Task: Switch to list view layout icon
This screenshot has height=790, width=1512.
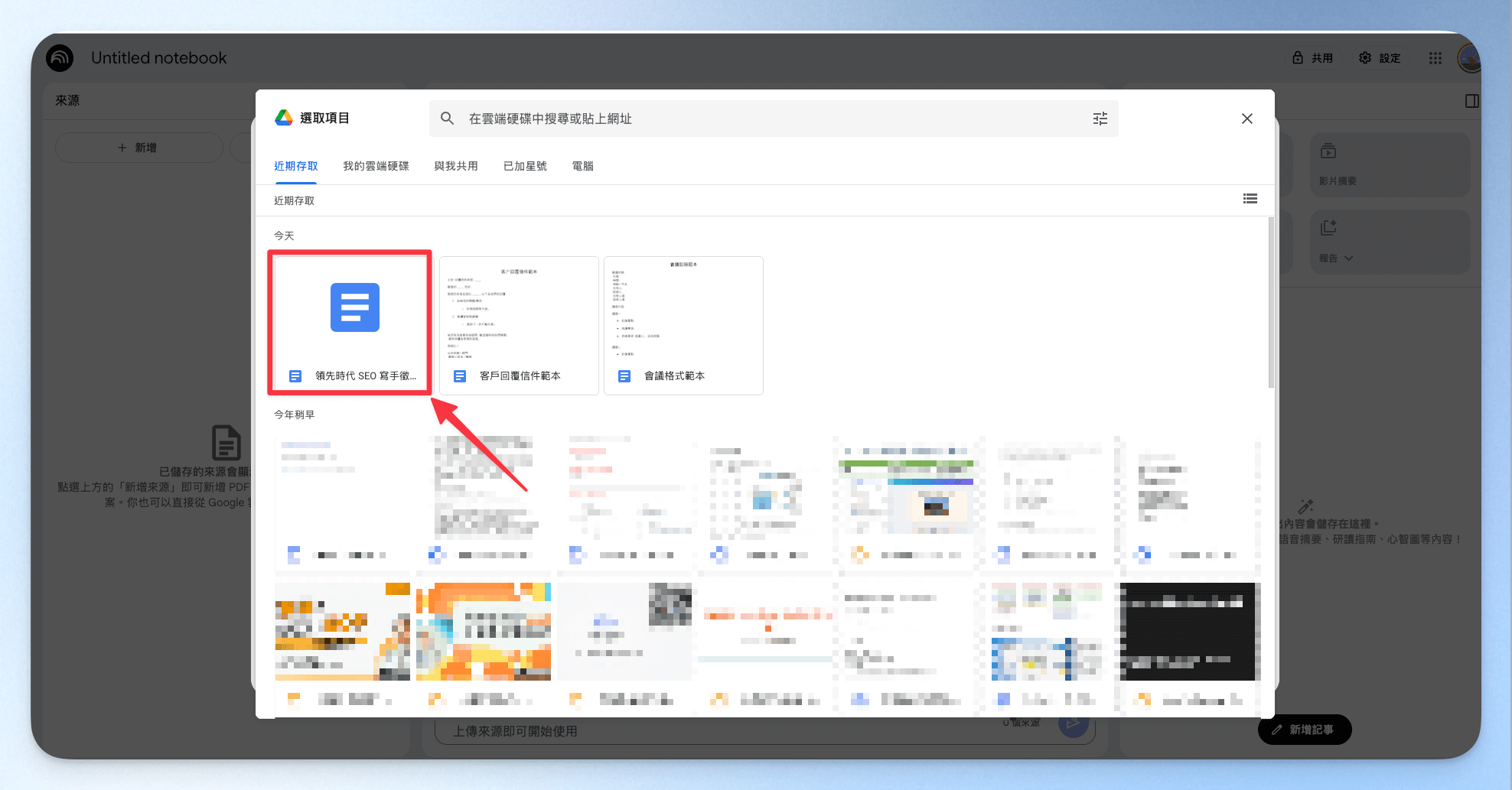Action: [1250, 199]
